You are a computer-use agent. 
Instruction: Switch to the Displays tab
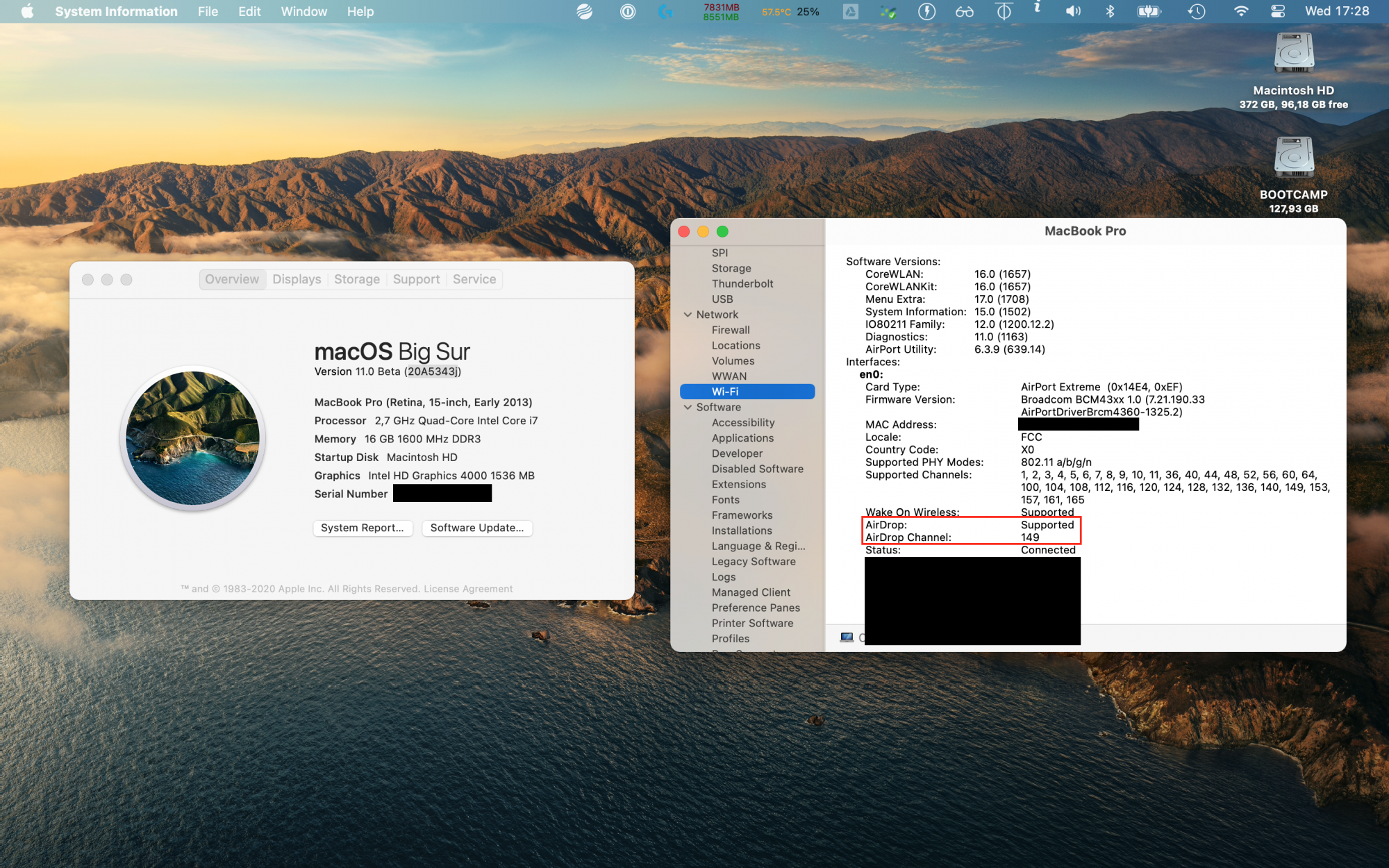pos(297,279)
